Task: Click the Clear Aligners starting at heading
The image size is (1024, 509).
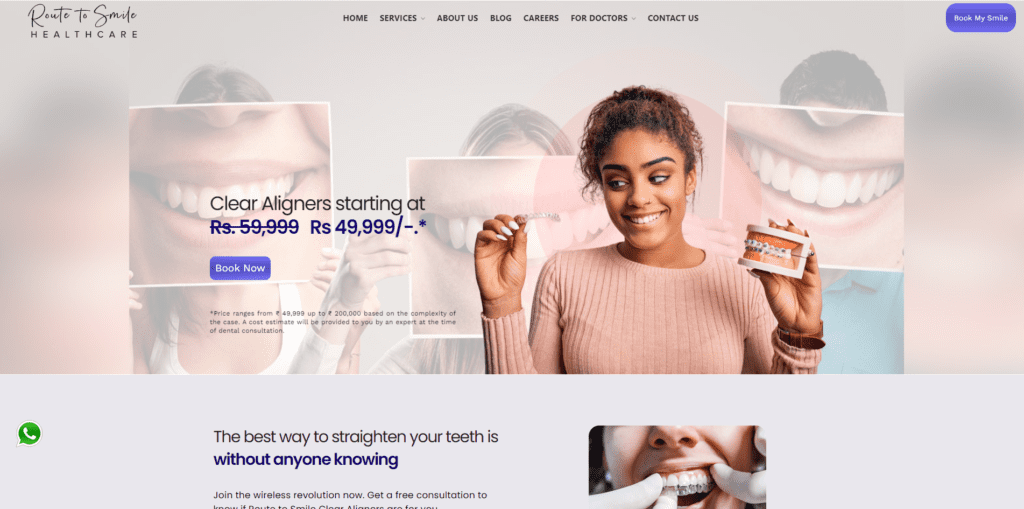Action: [317, 203]
